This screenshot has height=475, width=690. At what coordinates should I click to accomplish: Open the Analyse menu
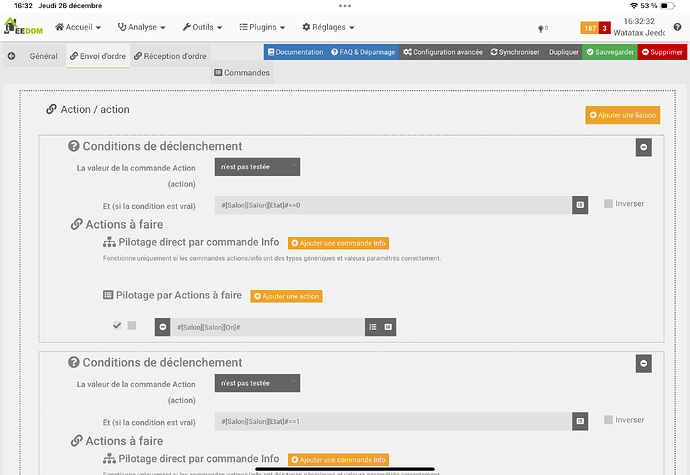coord(141,27)
